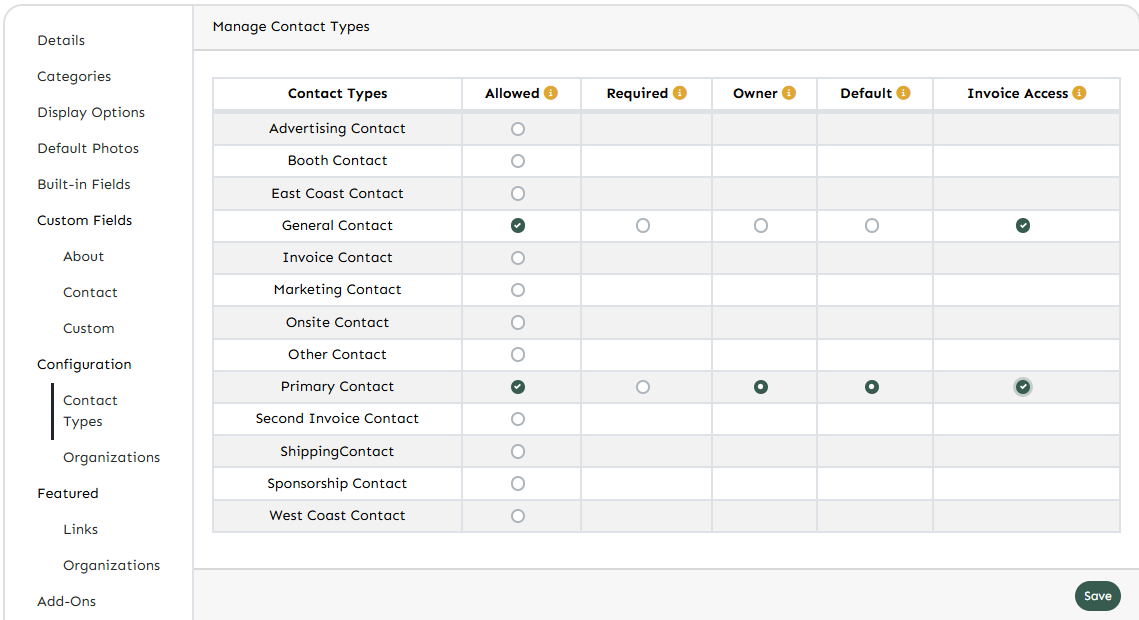Go to Built-in Fields page
1139x620 pixels.
(x=84, y=184)
